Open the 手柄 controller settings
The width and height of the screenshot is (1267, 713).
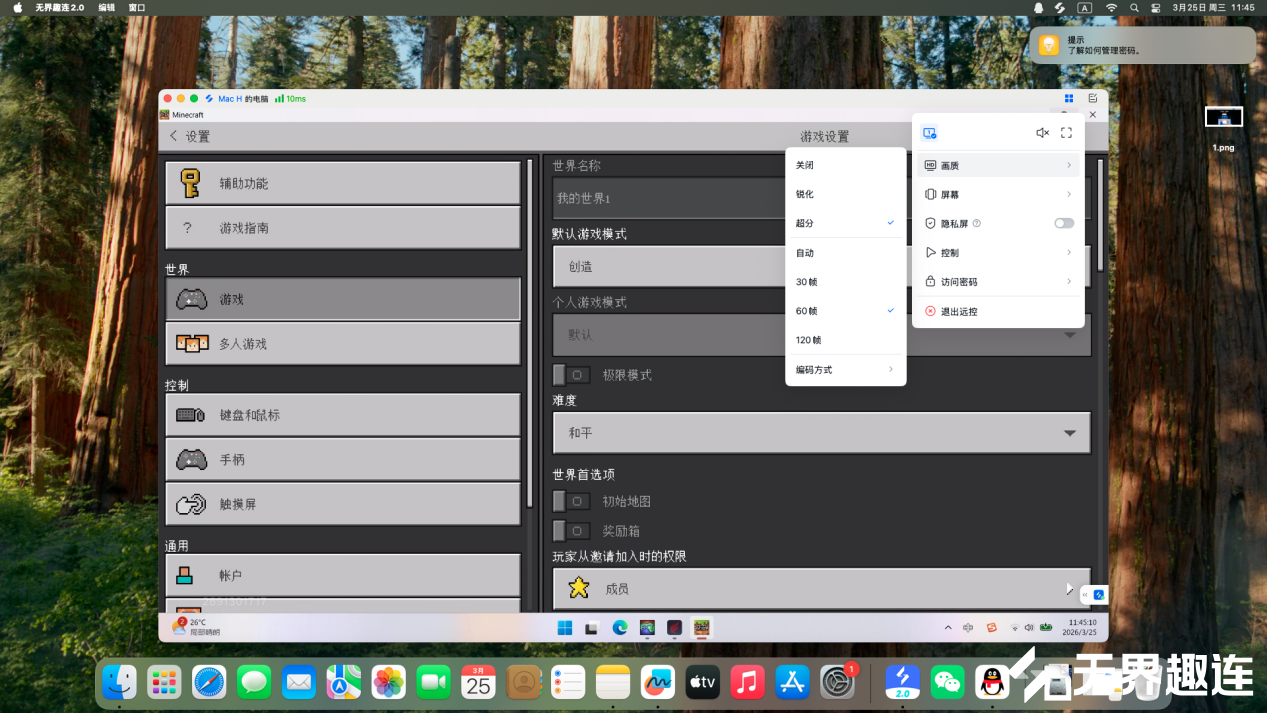point(343,460)
